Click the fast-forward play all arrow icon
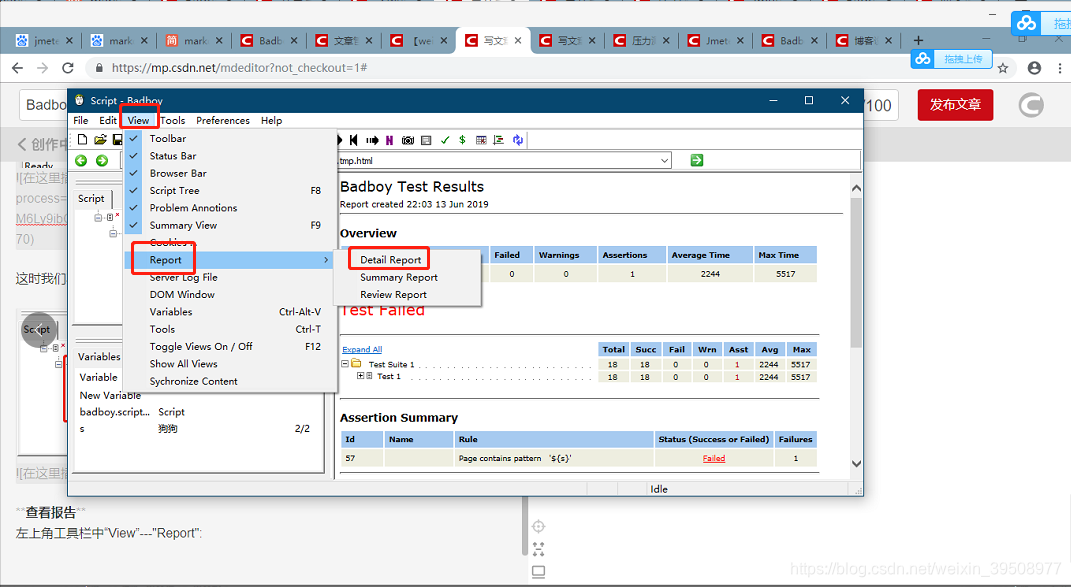The width and height of the screenshot is (1071, 587). (x=372, y=140)
